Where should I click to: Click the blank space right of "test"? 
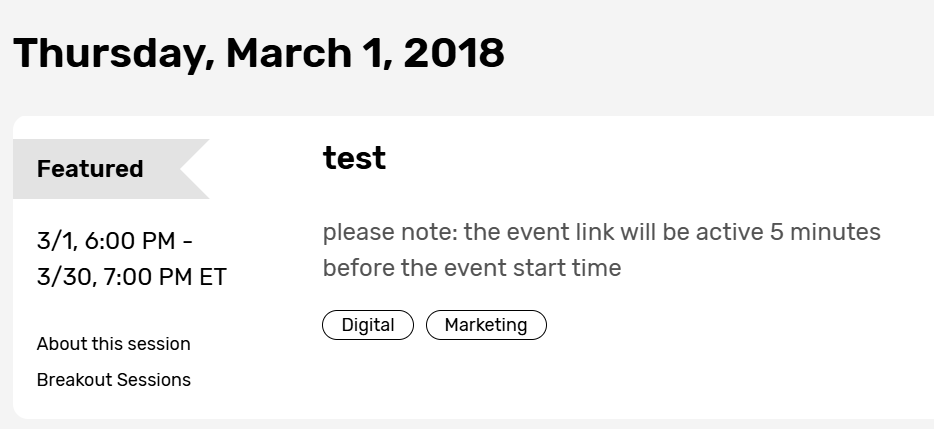[650, 158]
